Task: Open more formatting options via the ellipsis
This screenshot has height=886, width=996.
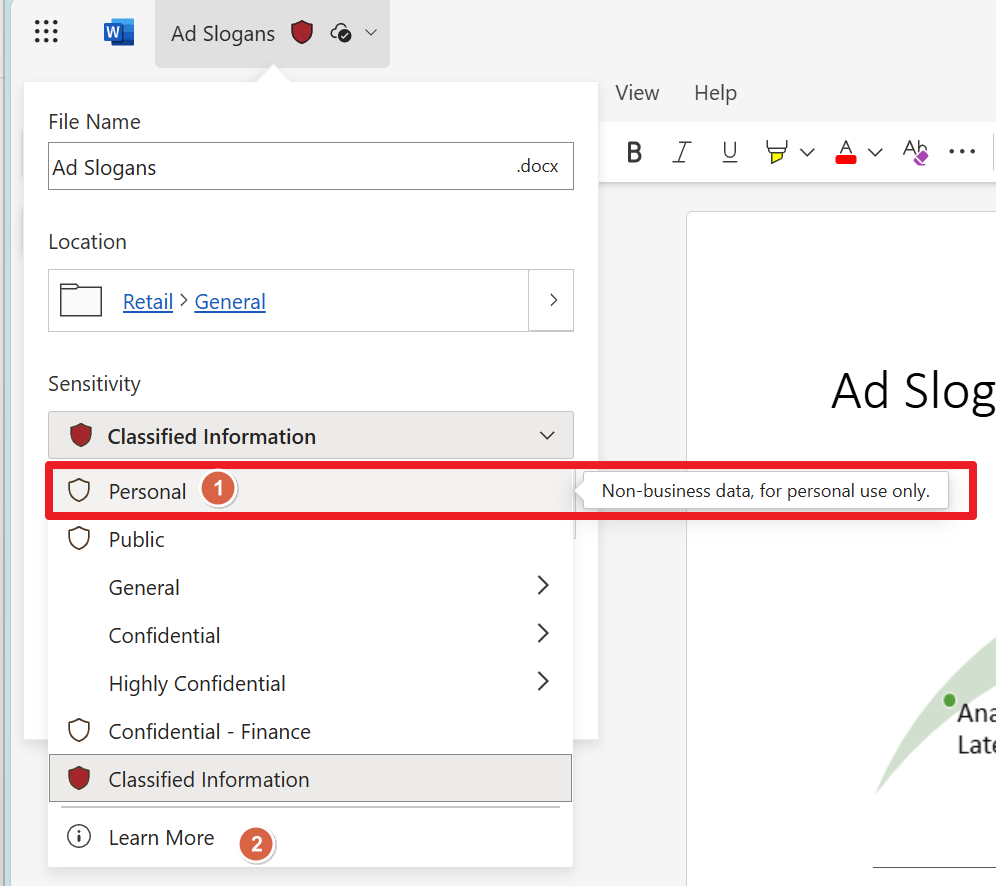Action: pos(962,151)
